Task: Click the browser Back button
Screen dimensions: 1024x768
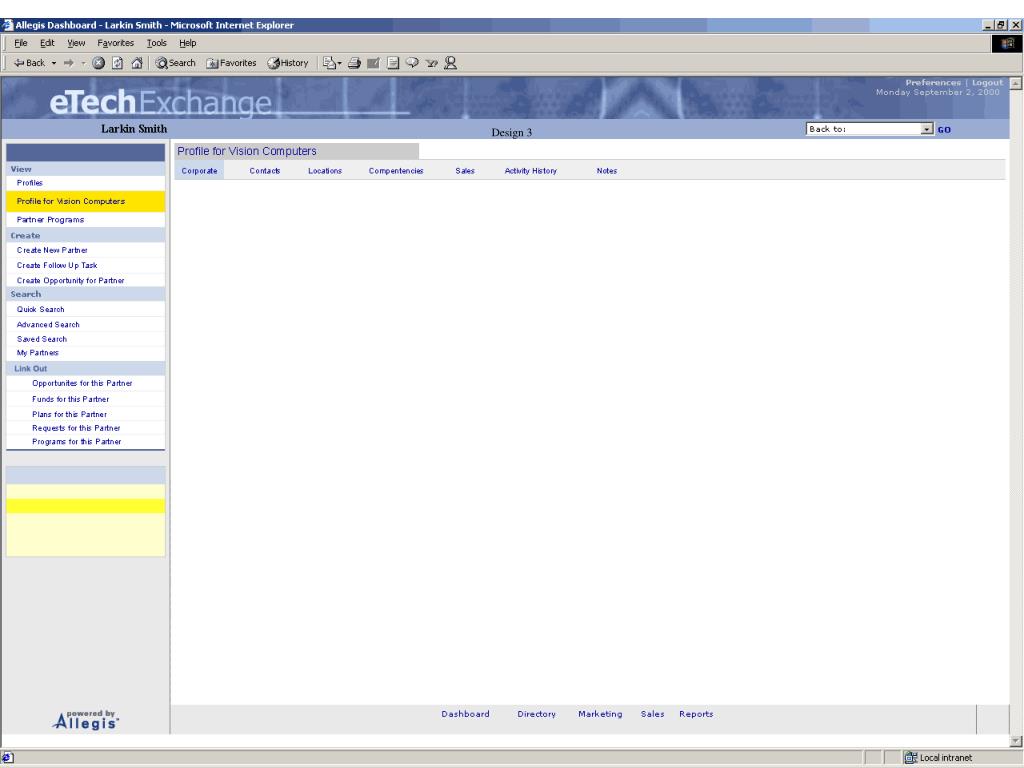Action: click(x=29, y=63)
